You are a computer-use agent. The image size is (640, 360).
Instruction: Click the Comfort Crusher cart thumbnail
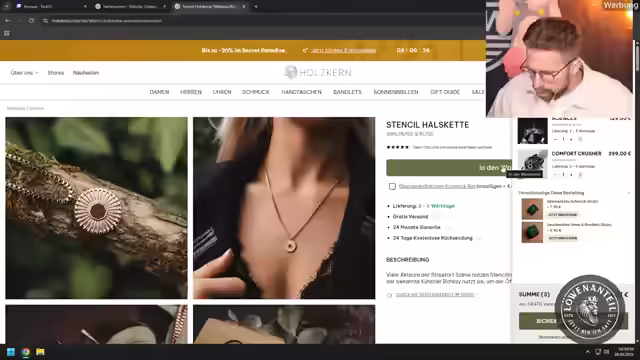tap(533, 164)
